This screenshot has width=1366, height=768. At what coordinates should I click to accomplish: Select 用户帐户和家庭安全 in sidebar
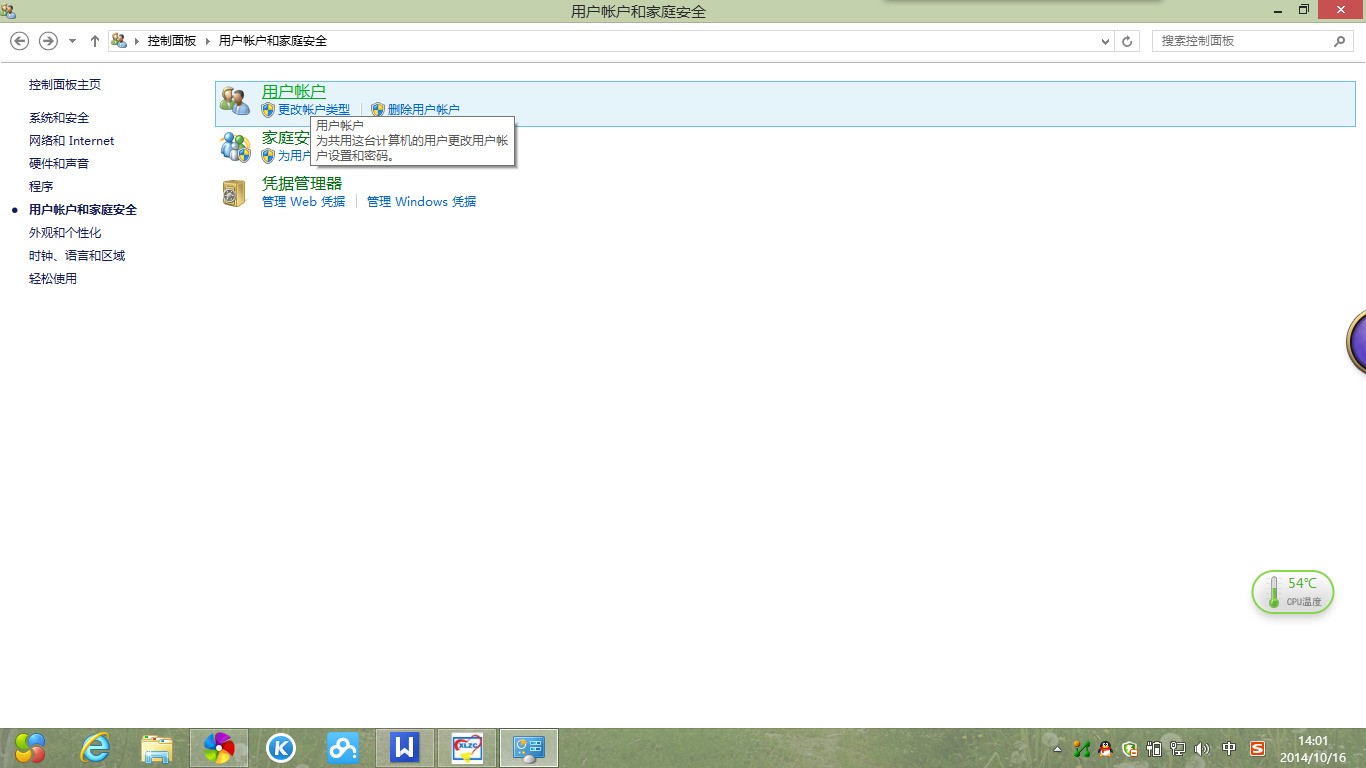pyautogui.click(x=83, y=210)
